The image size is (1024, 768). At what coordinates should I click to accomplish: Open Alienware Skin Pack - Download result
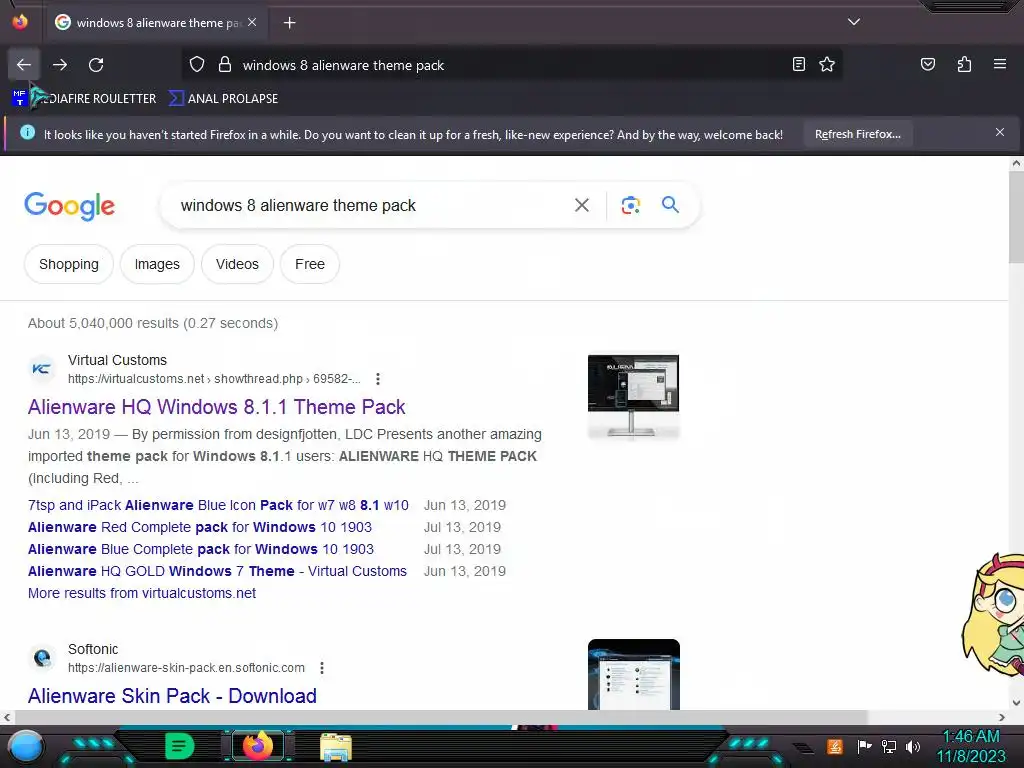click(172, 696)
